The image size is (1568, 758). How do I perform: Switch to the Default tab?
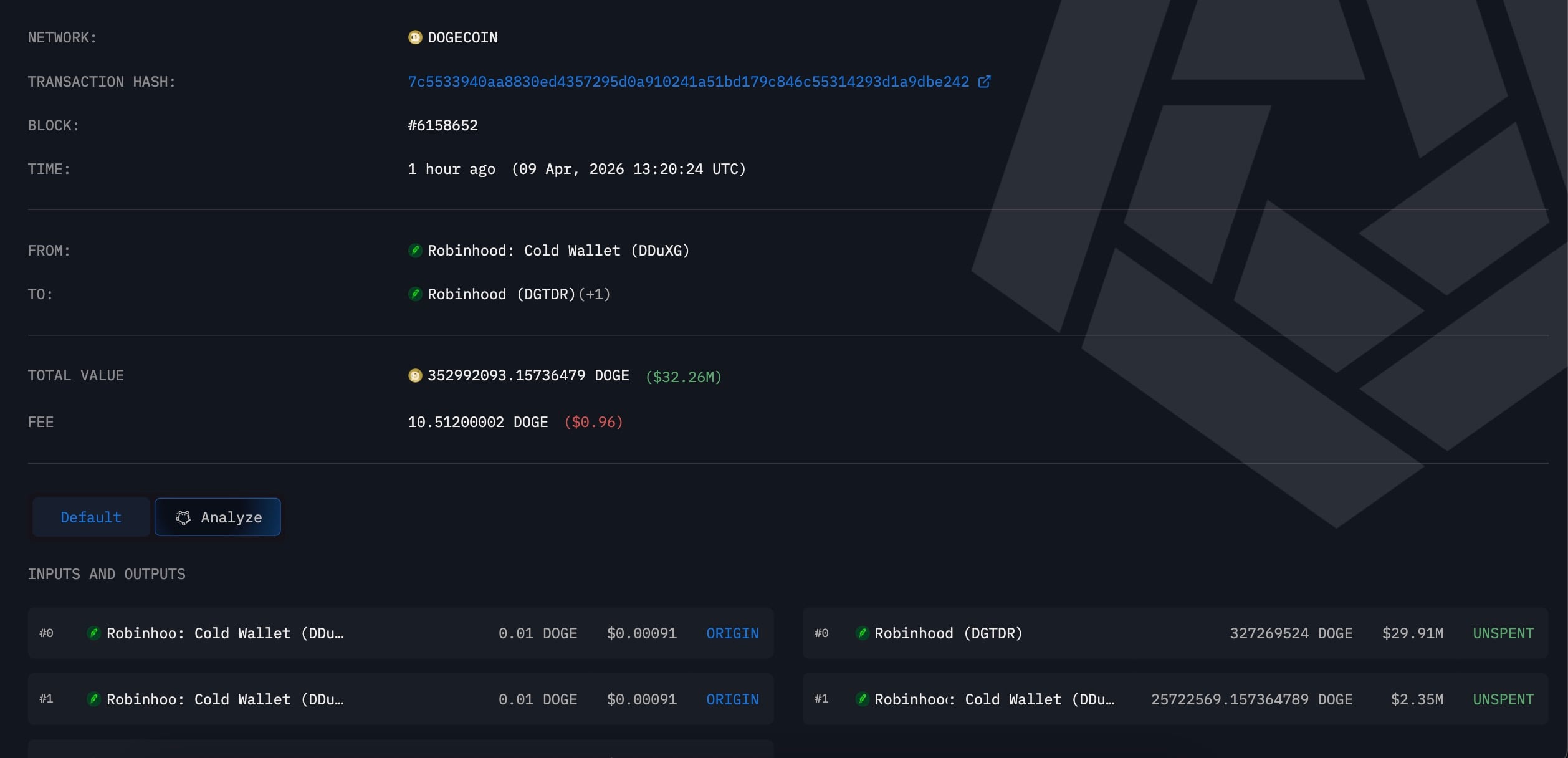click(x=90, y=517)
